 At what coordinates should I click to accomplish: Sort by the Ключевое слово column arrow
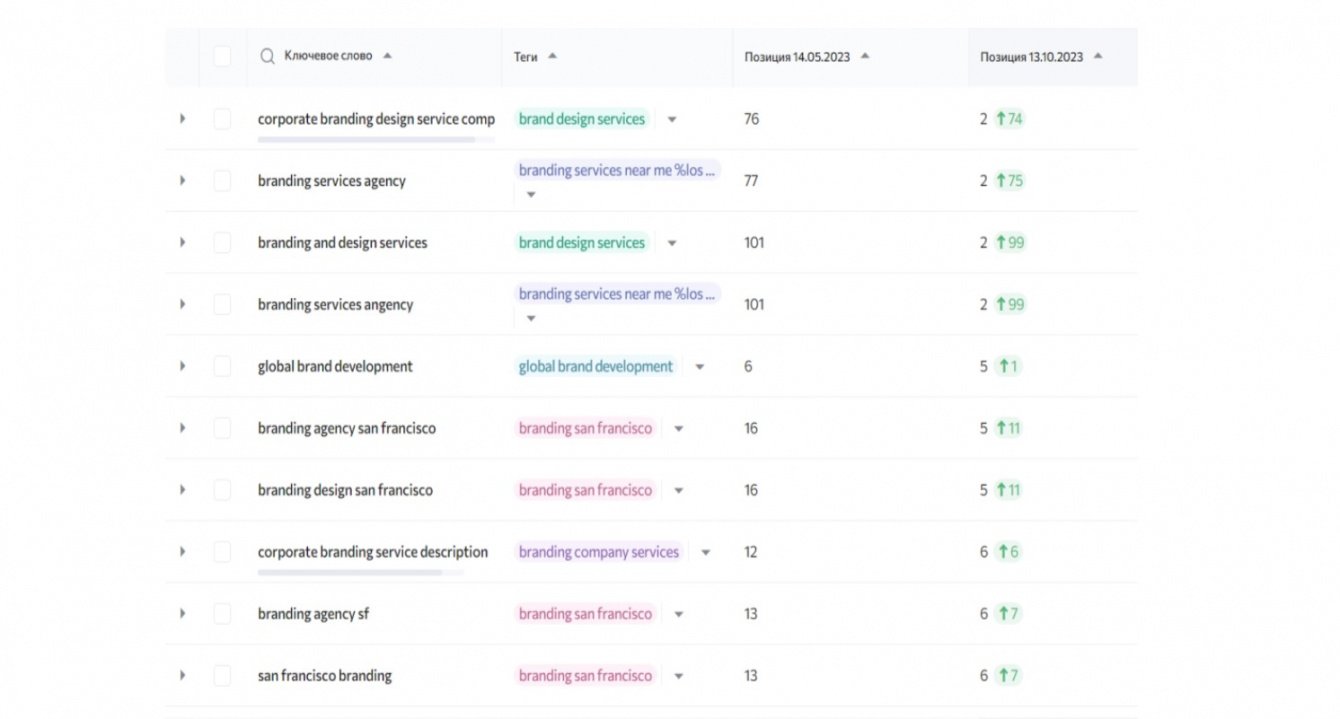tap(388, 56)
